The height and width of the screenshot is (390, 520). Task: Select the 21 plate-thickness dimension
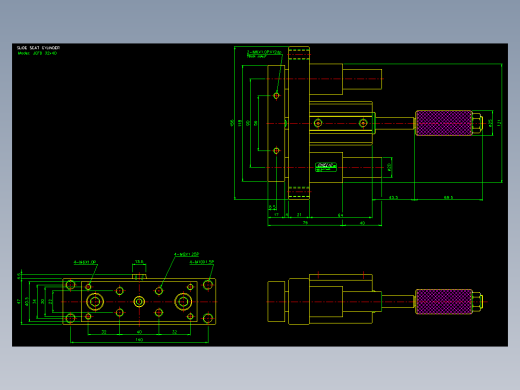pyautogui.click(x=299, y=215)
